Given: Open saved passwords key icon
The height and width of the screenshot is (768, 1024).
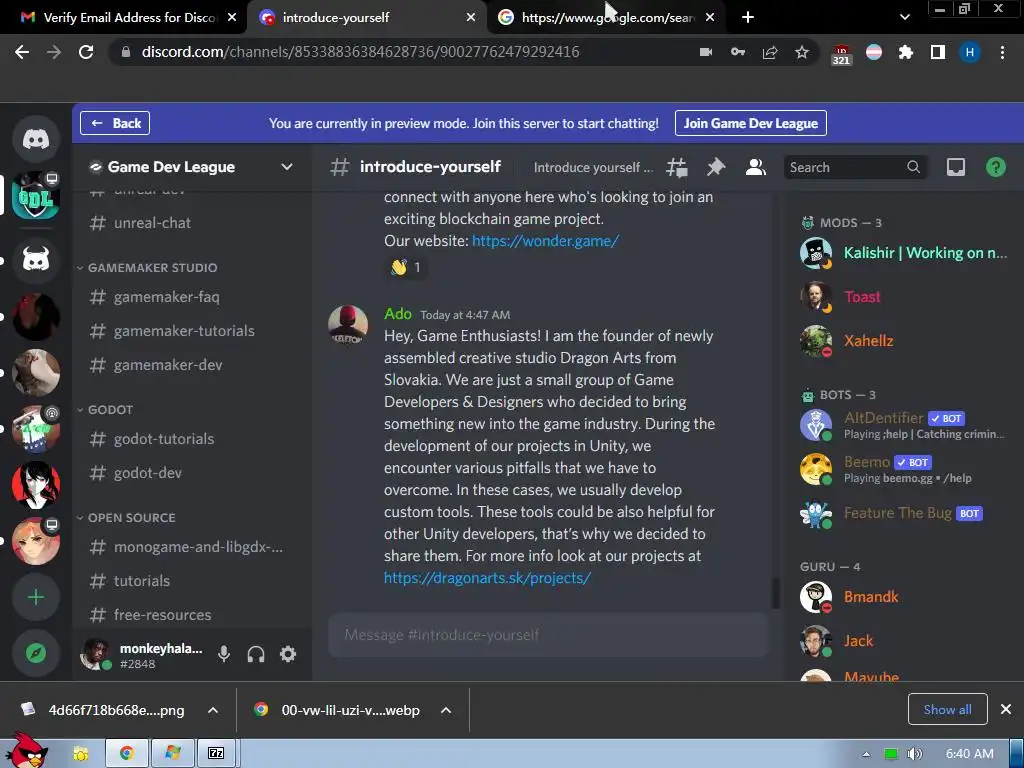Looking at the screenshot, I should point(738,52).
